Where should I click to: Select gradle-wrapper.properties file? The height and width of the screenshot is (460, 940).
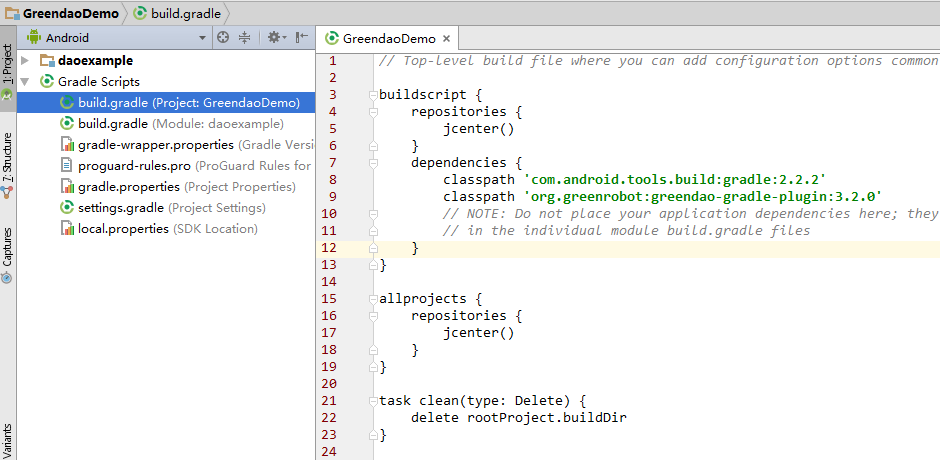[x=167, y=145]
